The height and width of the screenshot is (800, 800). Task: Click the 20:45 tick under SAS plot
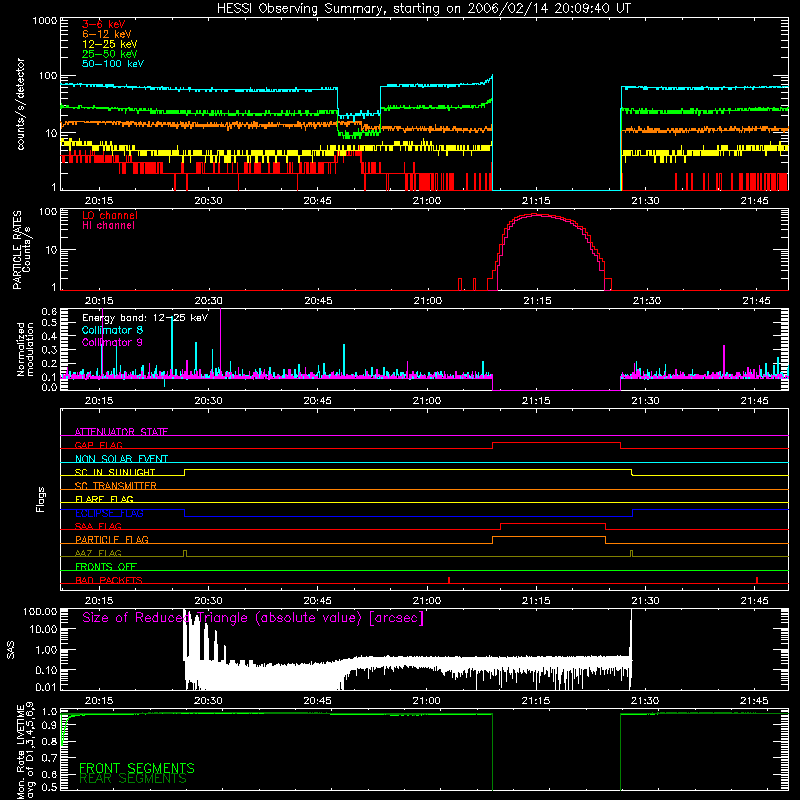pos(317,701)
